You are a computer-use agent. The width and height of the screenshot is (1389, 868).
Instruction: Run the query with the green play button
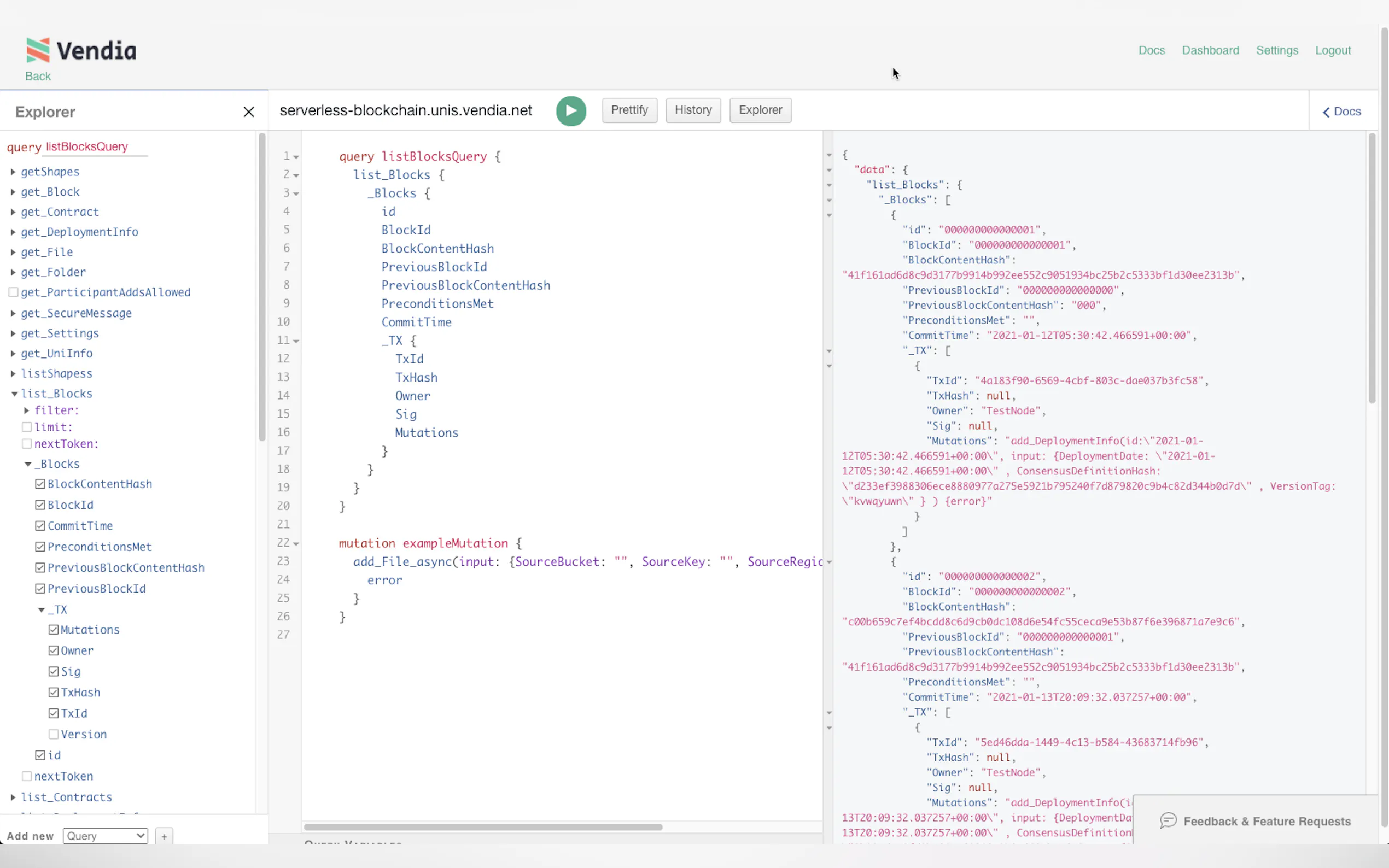click(571, 111)
